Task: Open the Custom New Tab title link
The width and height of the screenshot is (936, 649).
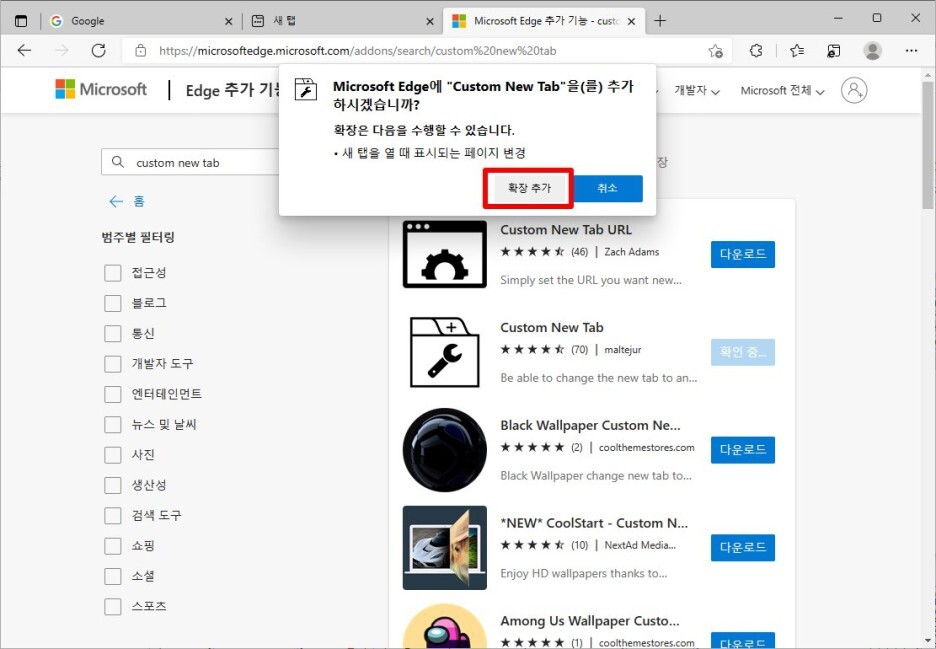Action: pos(552,328)
